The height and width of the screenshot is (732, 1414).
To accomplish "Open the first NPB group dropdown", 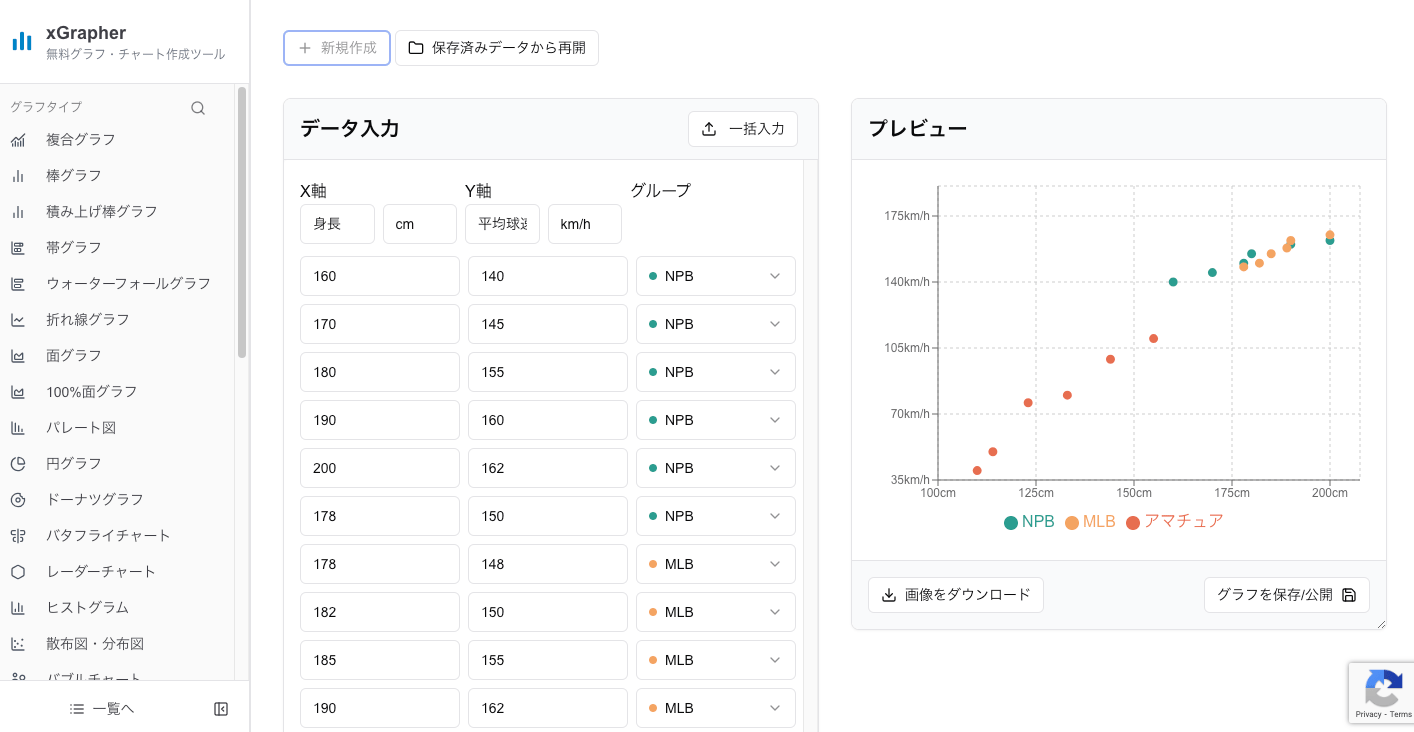I will pos(715,276).
